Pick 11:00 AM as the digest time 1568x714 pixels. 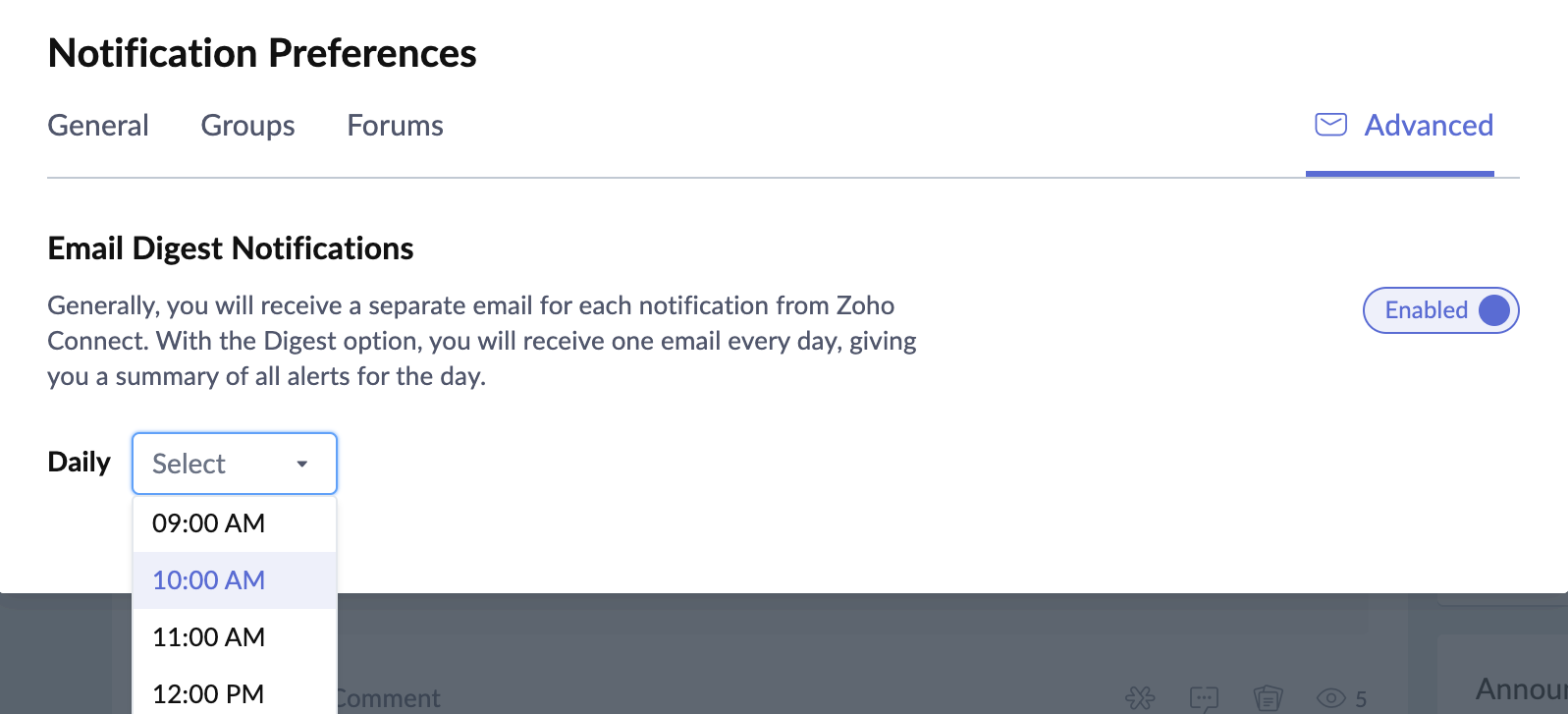(208, 637)
